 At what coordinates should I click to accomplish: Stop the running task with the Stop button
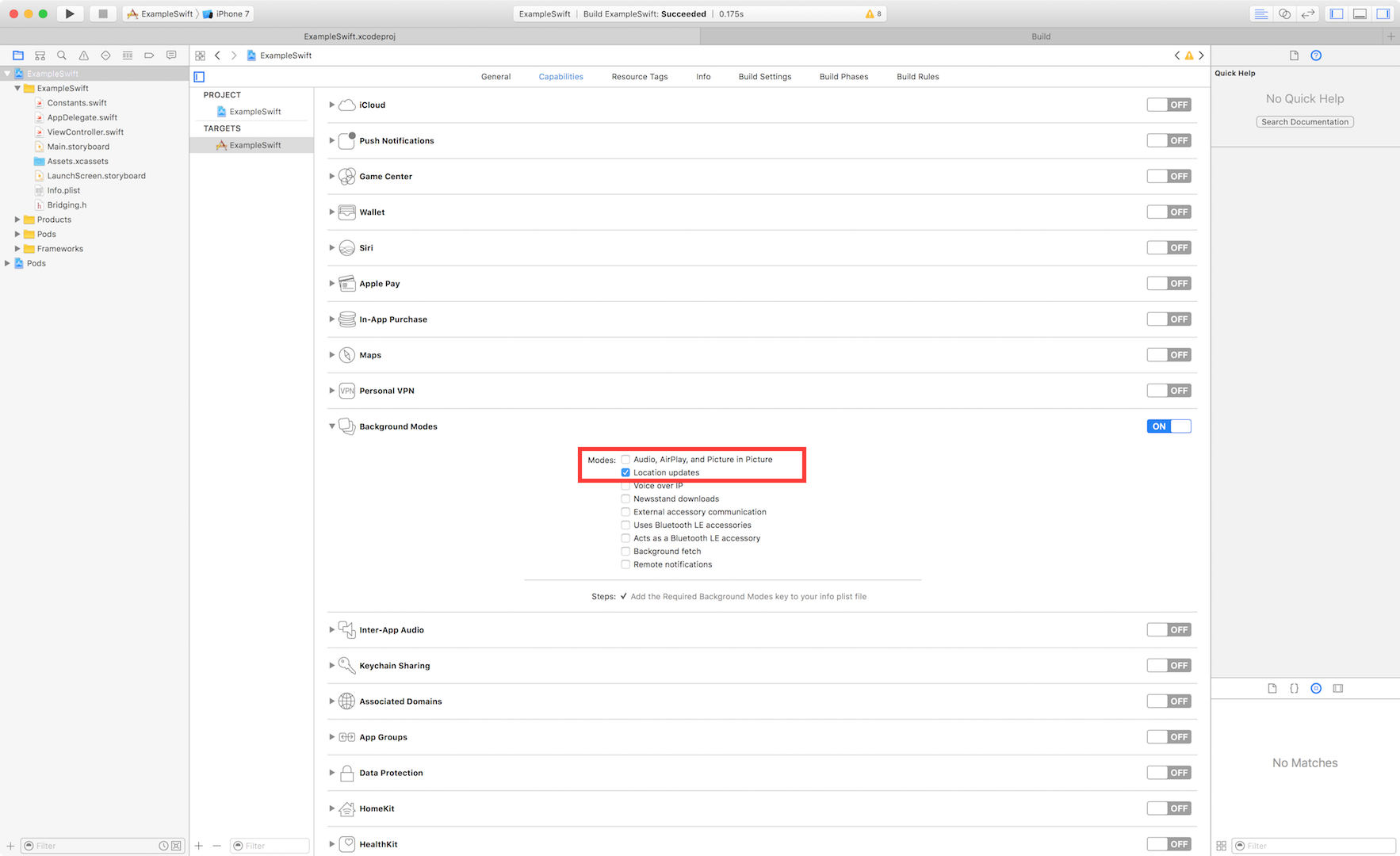click(102, 13)
